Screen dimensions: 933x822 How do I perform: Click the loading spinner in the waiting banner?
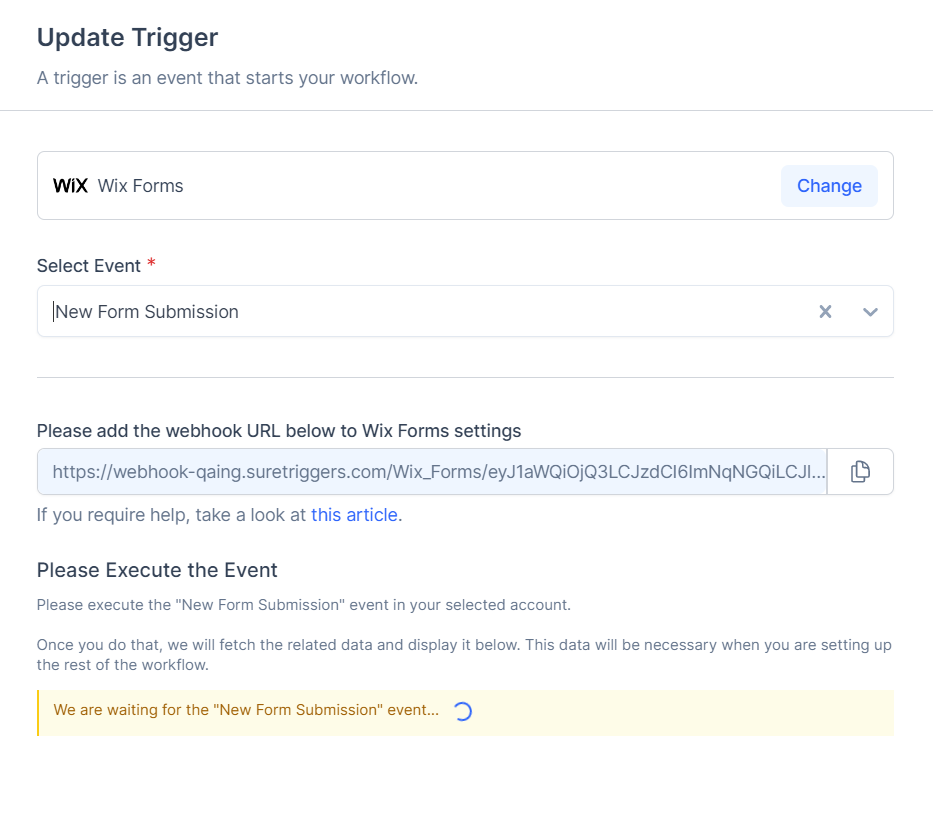pos(462,711)
